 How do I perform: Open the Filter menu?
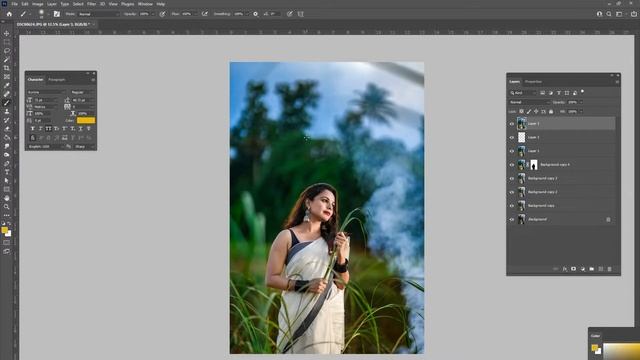pos(91,4)
